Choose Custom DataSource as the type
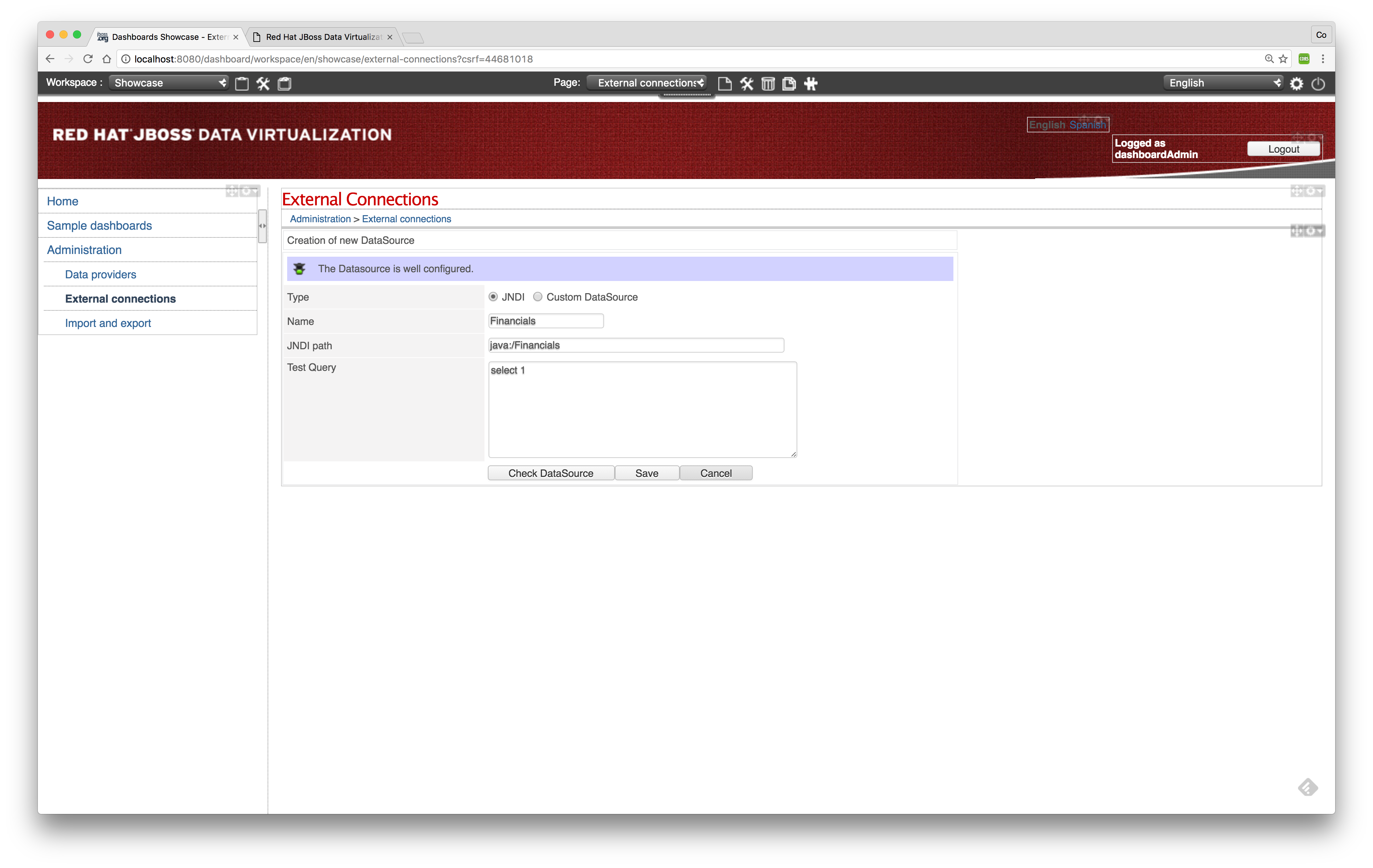 [x=537, y=297]
